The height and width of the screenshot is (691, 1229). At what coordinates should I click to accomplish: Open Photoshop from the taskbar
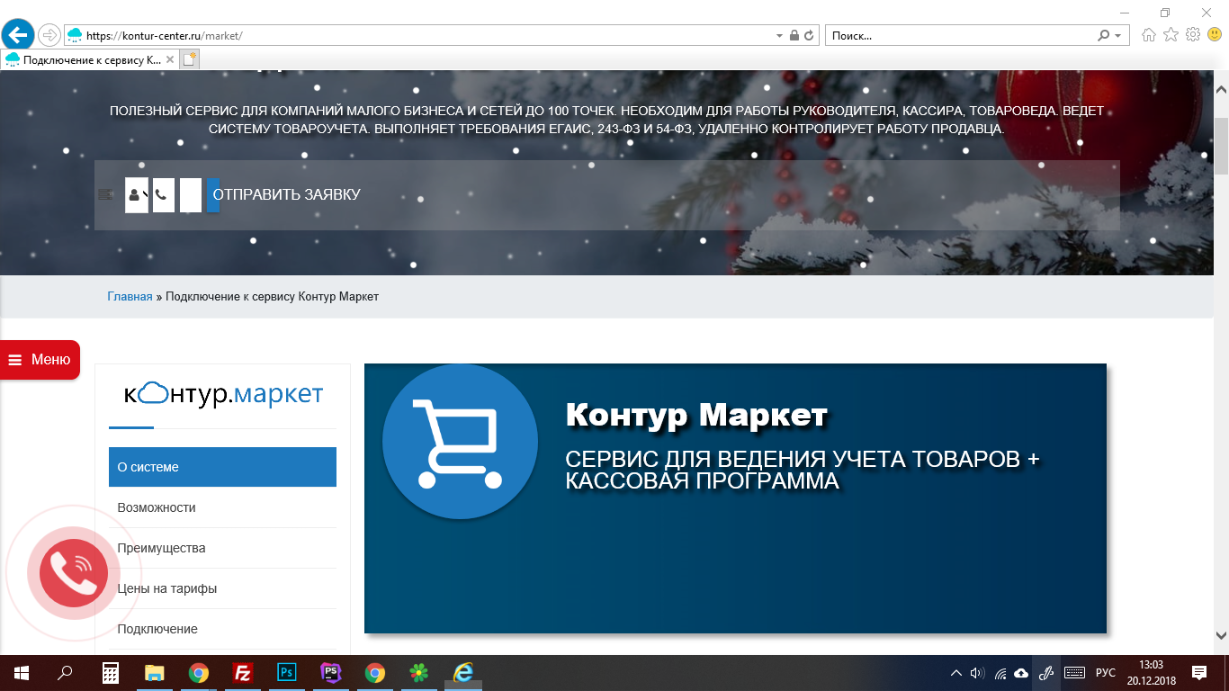(286, 673)
